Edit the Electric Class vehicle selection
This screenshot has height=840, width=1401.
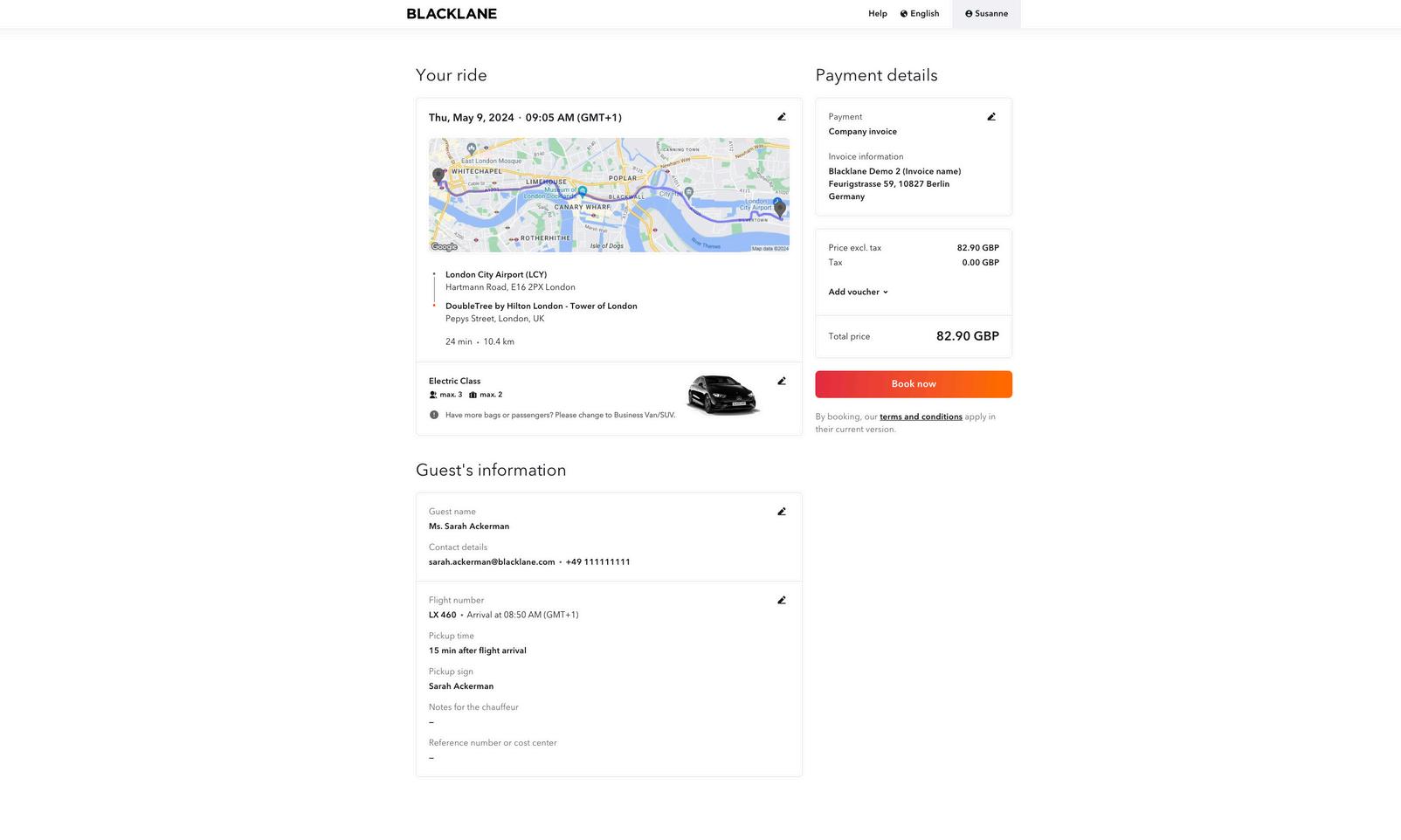click(782, 382)
